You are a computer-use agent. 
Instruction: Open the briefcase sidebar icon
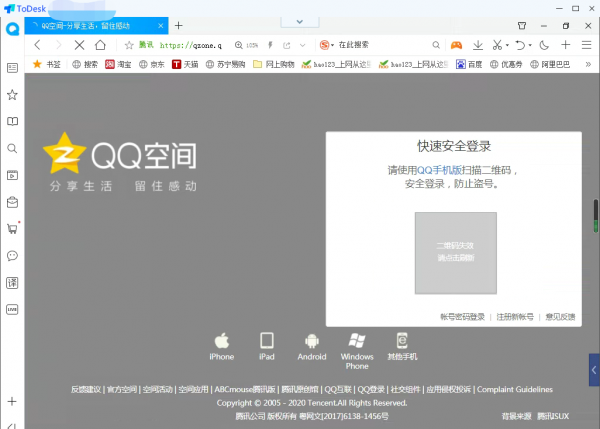pyautogui.click(x=12, y=202)
